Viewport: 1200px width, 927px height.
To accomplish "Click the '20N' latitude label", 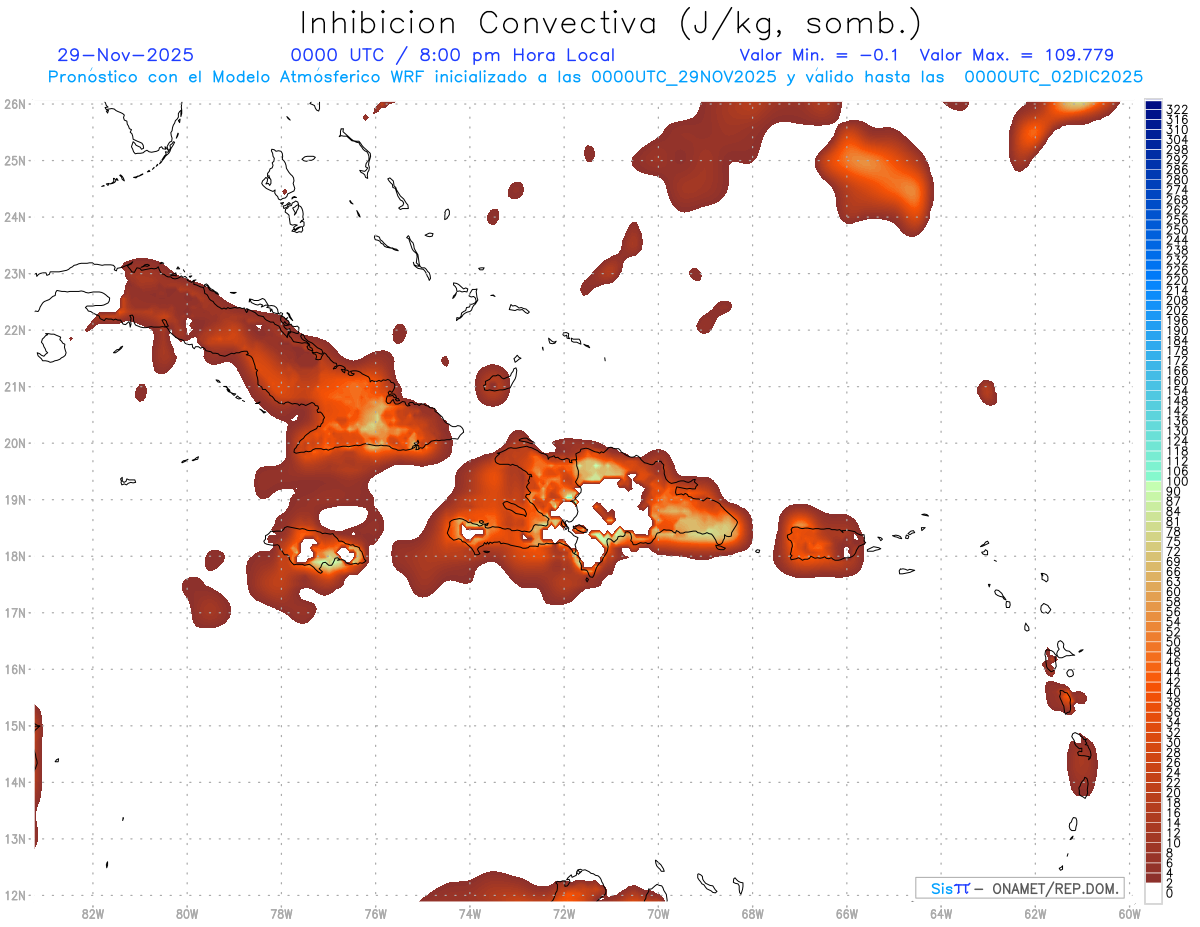I will pyautogui.click(x=15, y=443).
